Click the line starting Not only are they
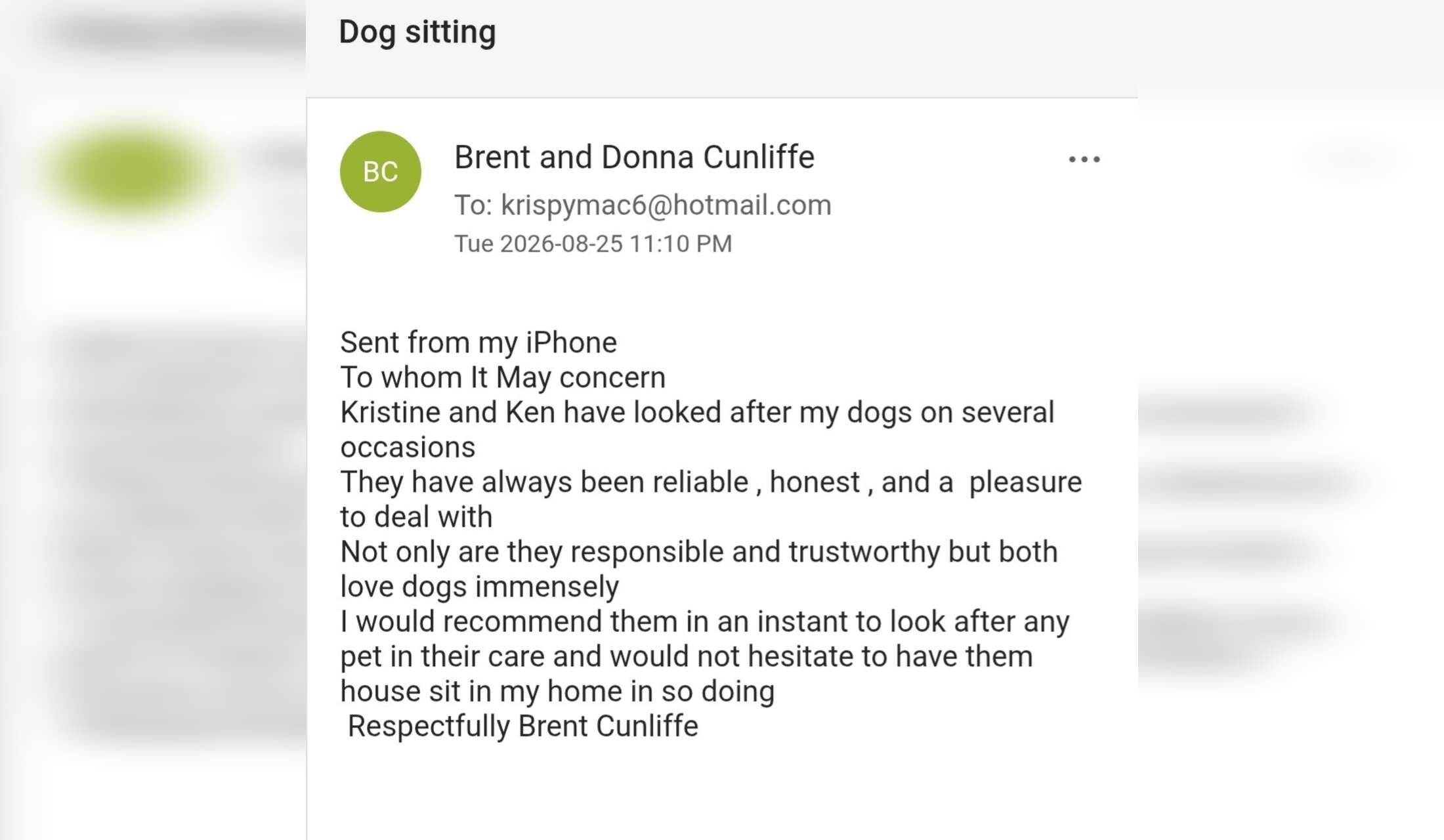 [699, 552]
